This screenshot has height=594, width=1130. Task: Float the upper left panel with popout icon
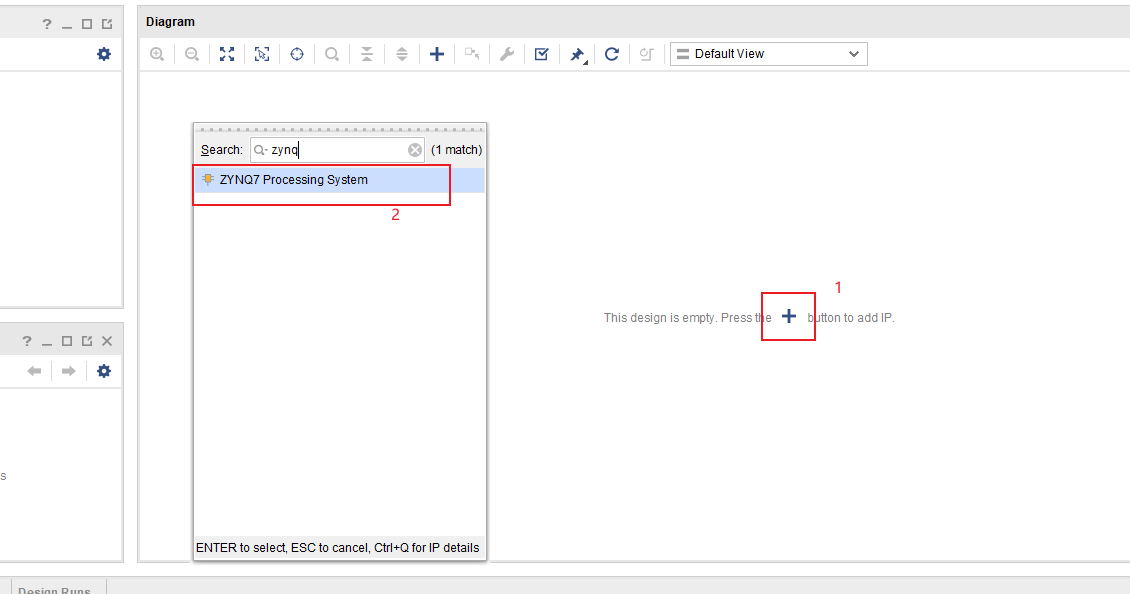click(107, 25)
